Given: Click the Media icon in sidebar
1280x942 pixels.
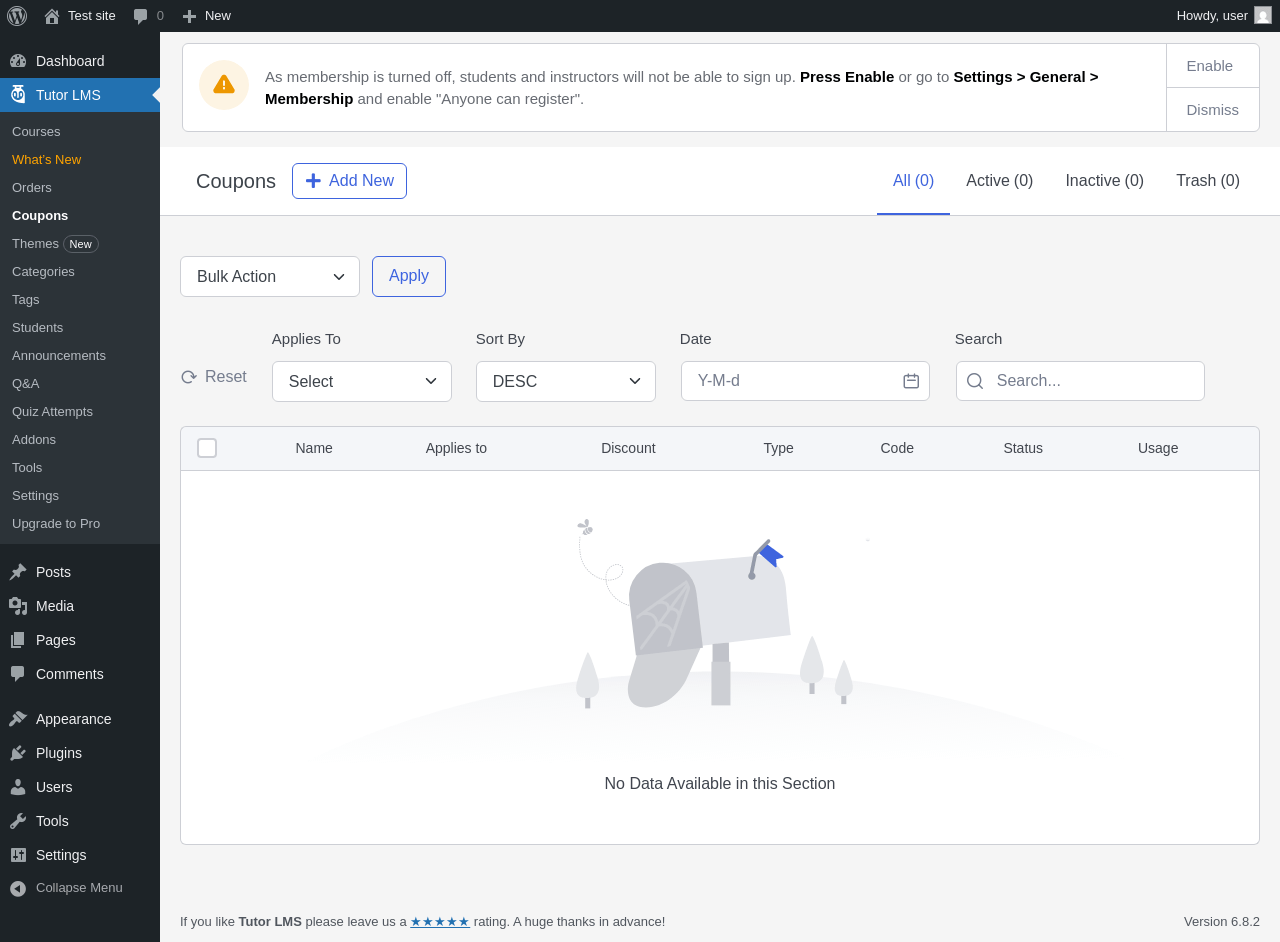Looking at the screenshot, I should click(18, 606).
